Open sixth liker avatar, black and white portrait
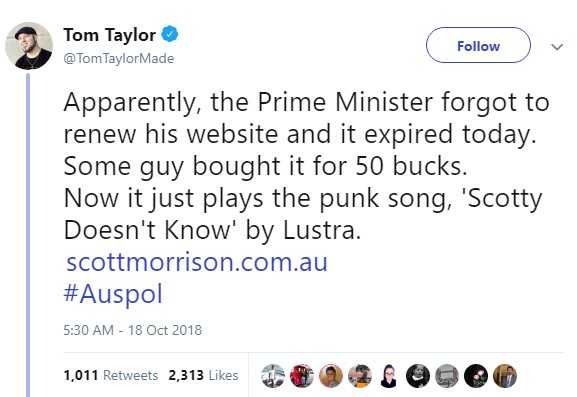The height and width of the screenshot is (397, 577). coord(418,376)
